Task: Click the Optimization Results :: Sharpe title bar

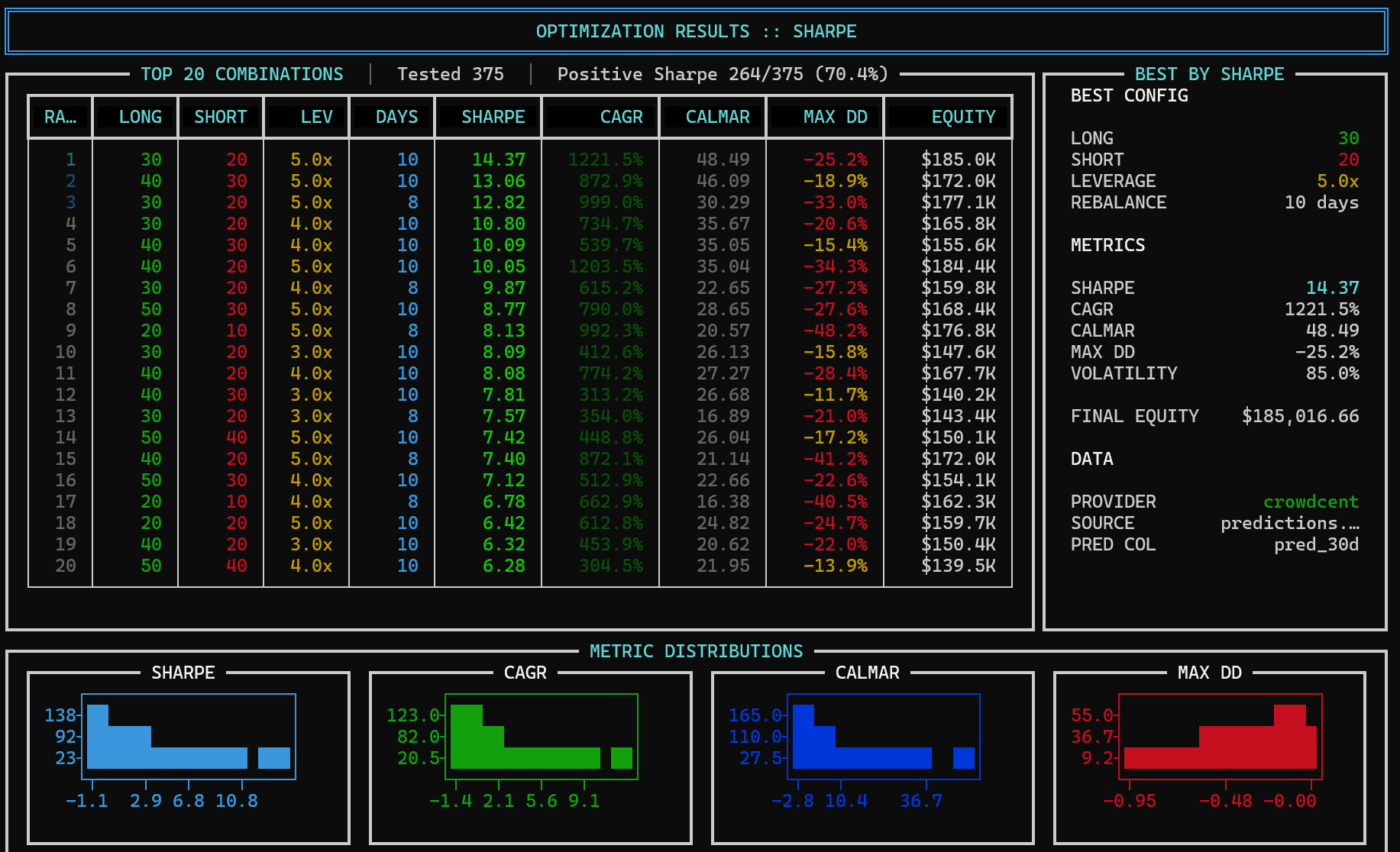Action: click(x=696, y=31)
